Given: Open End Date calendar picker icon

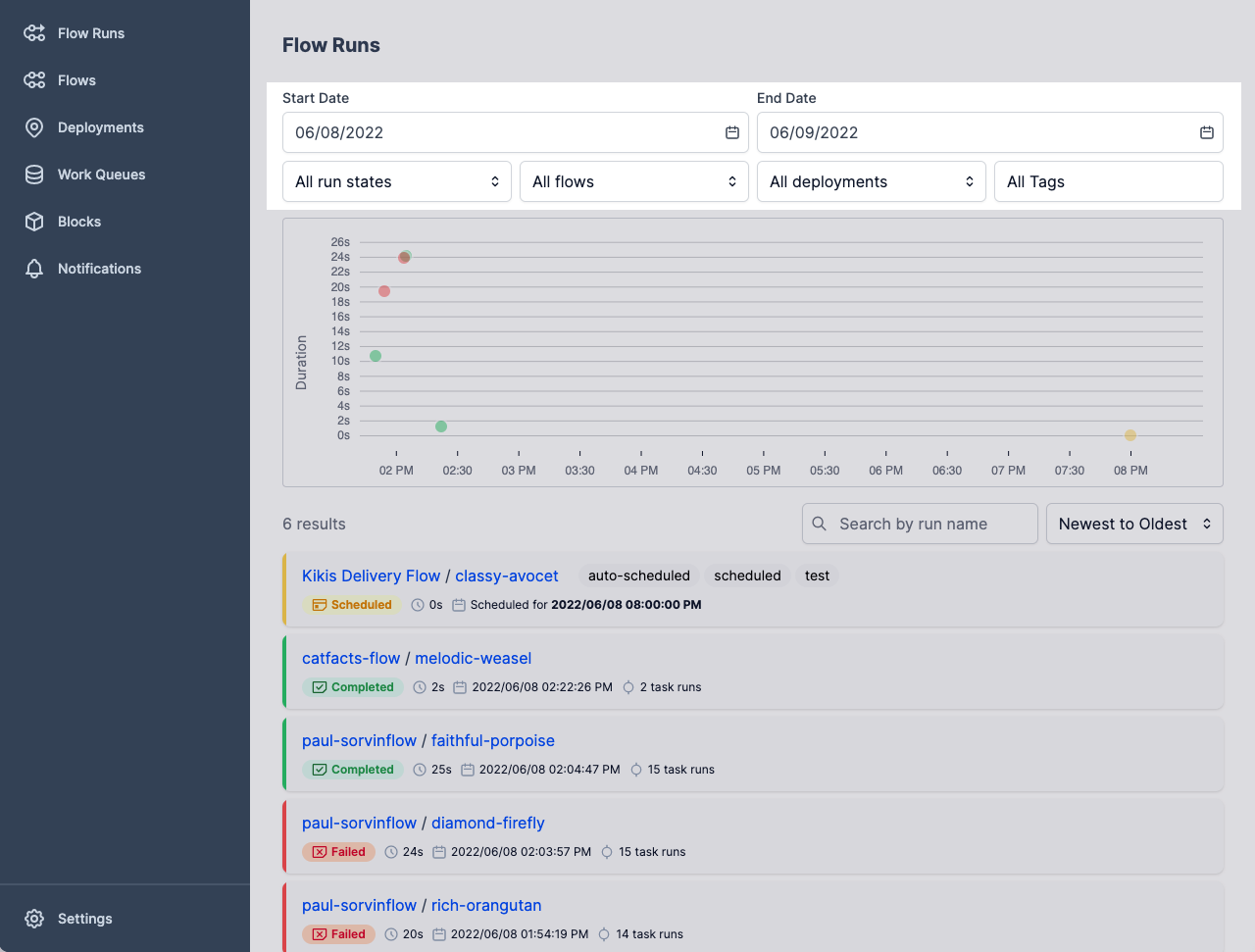Looking at the screenshot, I should (x=1207, y=132).
